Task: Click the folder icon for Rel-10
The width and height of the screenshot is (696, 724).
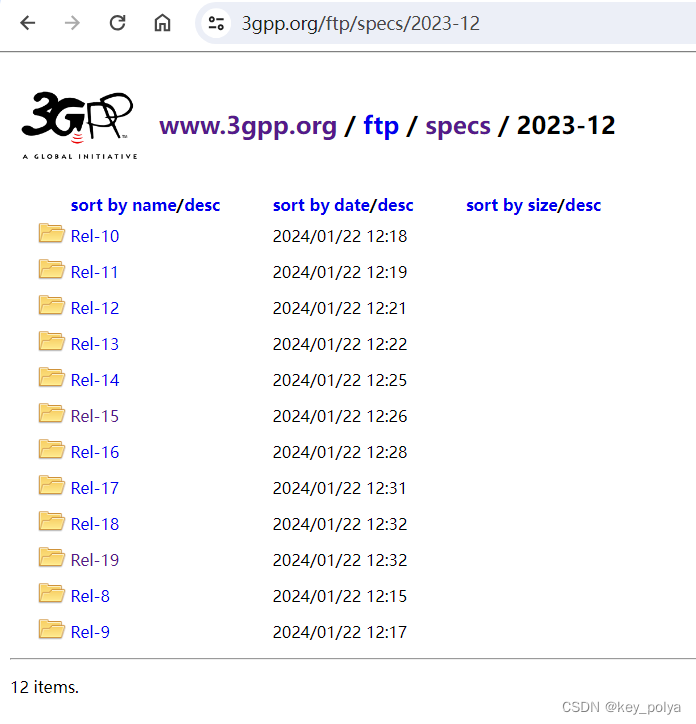Action: tap(51, 233)
